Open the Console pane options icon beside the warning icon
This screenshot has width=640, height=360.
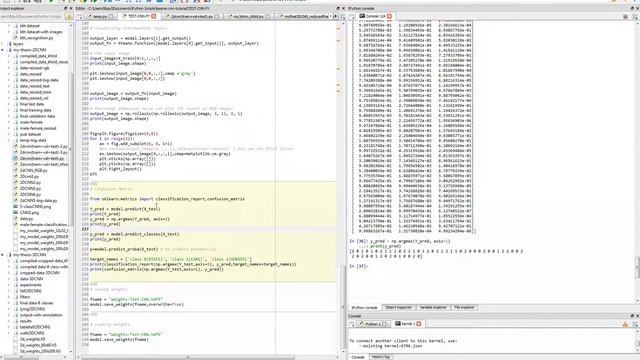click(635, 324)
